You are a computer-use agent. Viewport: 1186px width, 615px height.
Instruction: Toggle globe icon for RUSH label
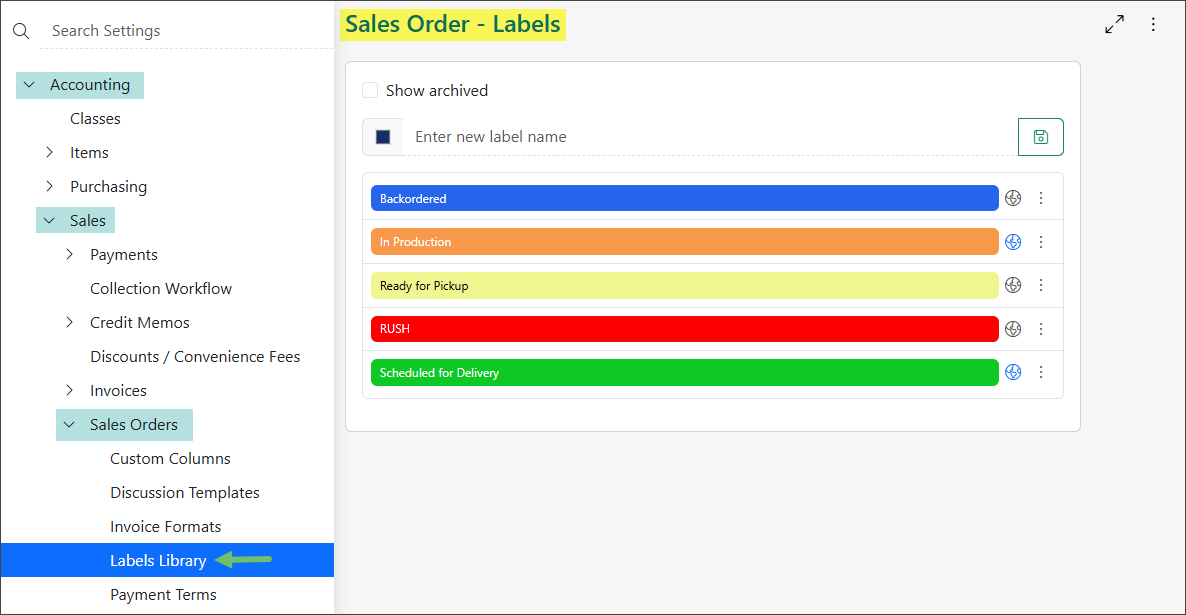coord(1014,329)
